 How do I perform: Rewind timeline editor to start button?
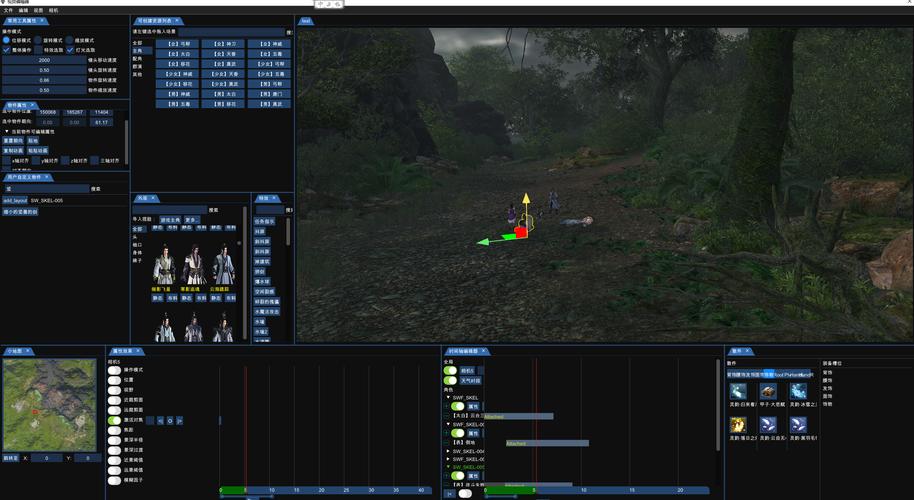pyautogui.click(x=449, y=494)
